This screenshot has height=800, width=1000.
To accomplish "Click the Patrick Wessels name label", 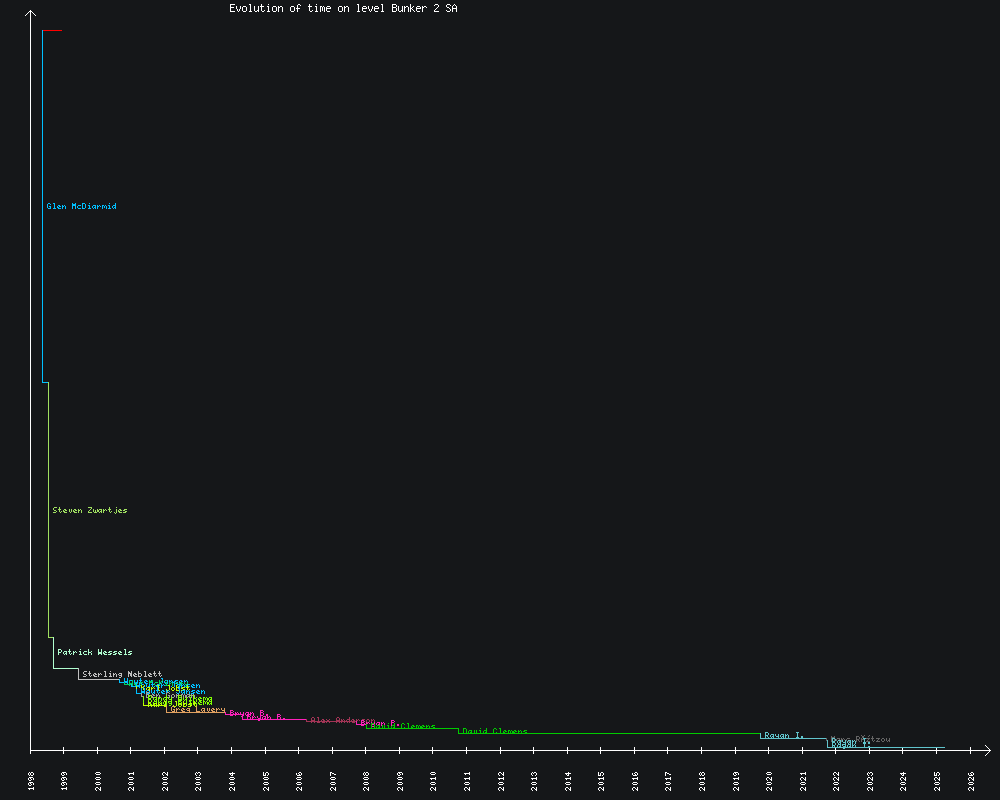I will [x=94, y=653].
